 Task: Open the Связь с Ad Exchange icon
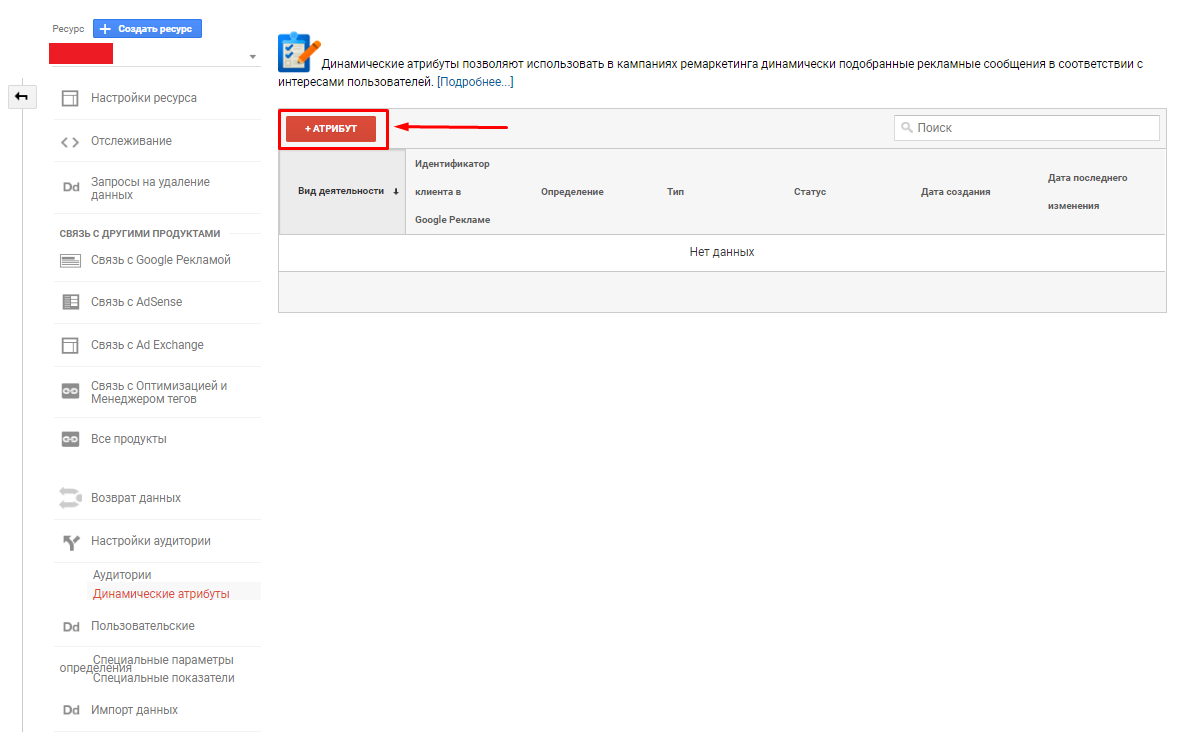[70, 345]
